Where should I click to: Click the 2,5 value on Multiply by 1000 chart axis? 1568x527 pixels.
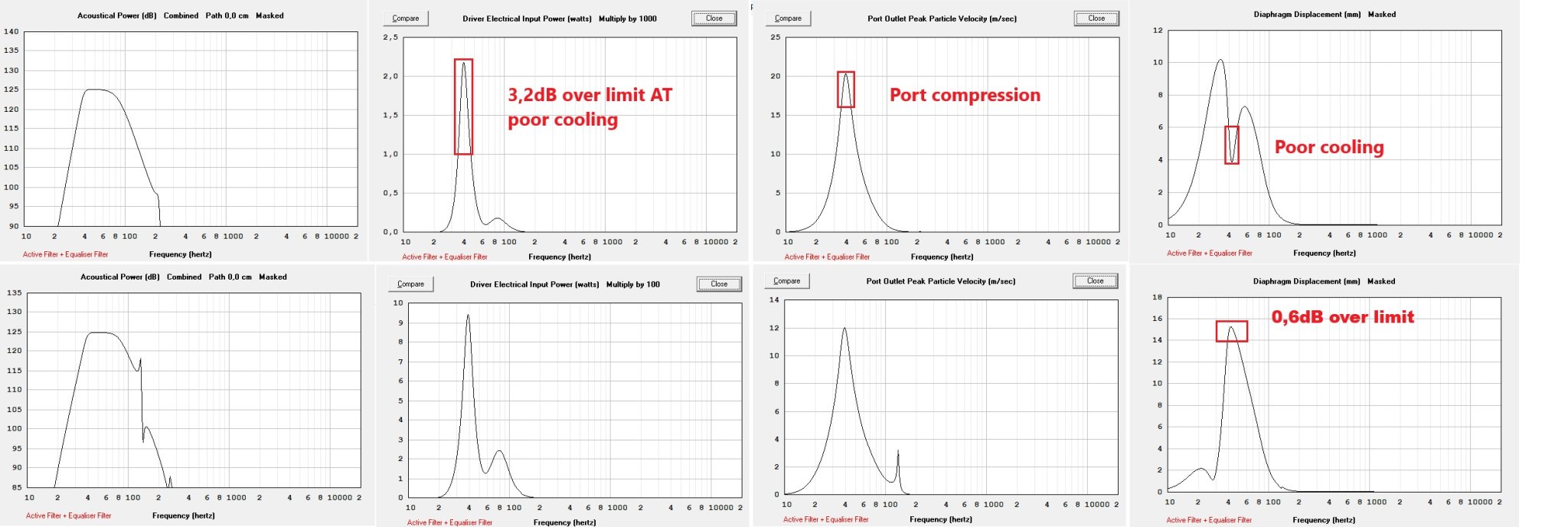[x=390, y=37]
